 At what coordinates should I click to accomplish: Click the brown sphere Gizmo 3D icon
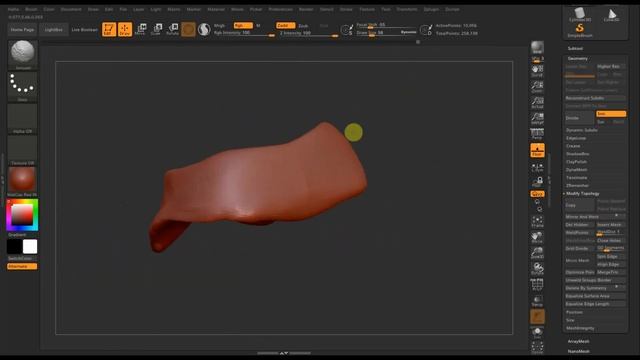pyautogui.click(x=188, y=29)
